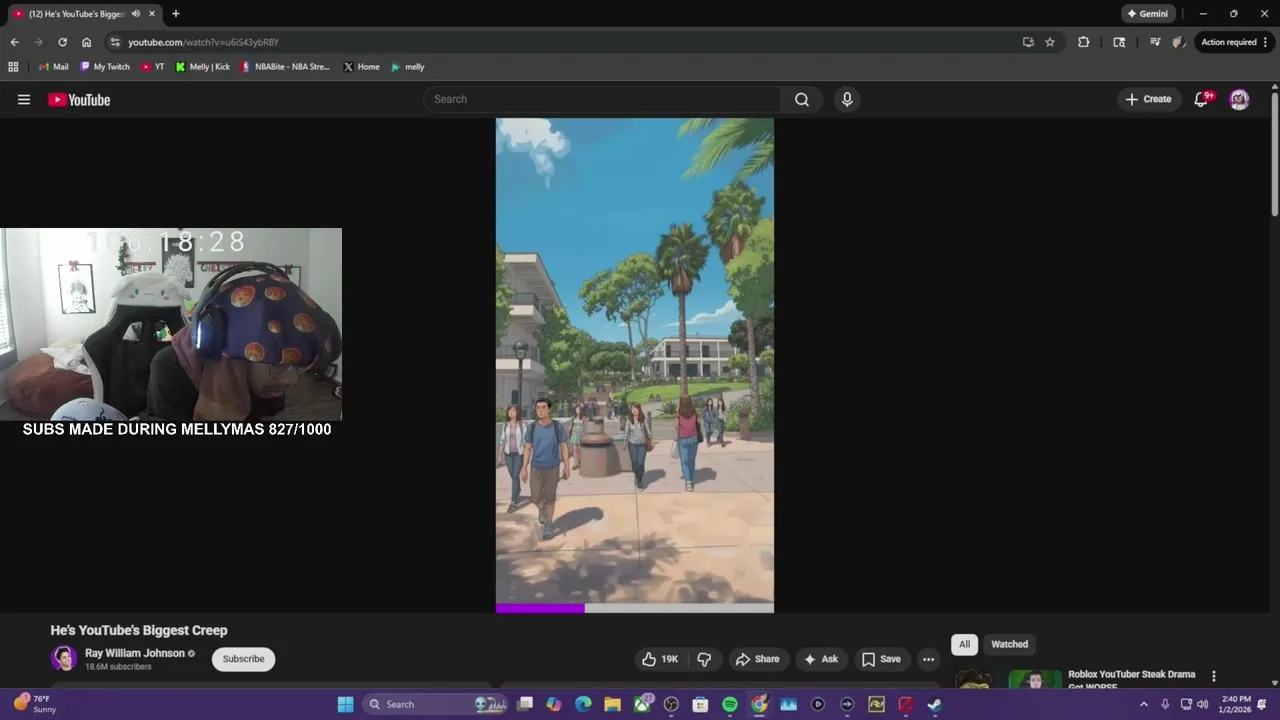
Task: Open Chrome media controls icon
Action: (1155, 42)
